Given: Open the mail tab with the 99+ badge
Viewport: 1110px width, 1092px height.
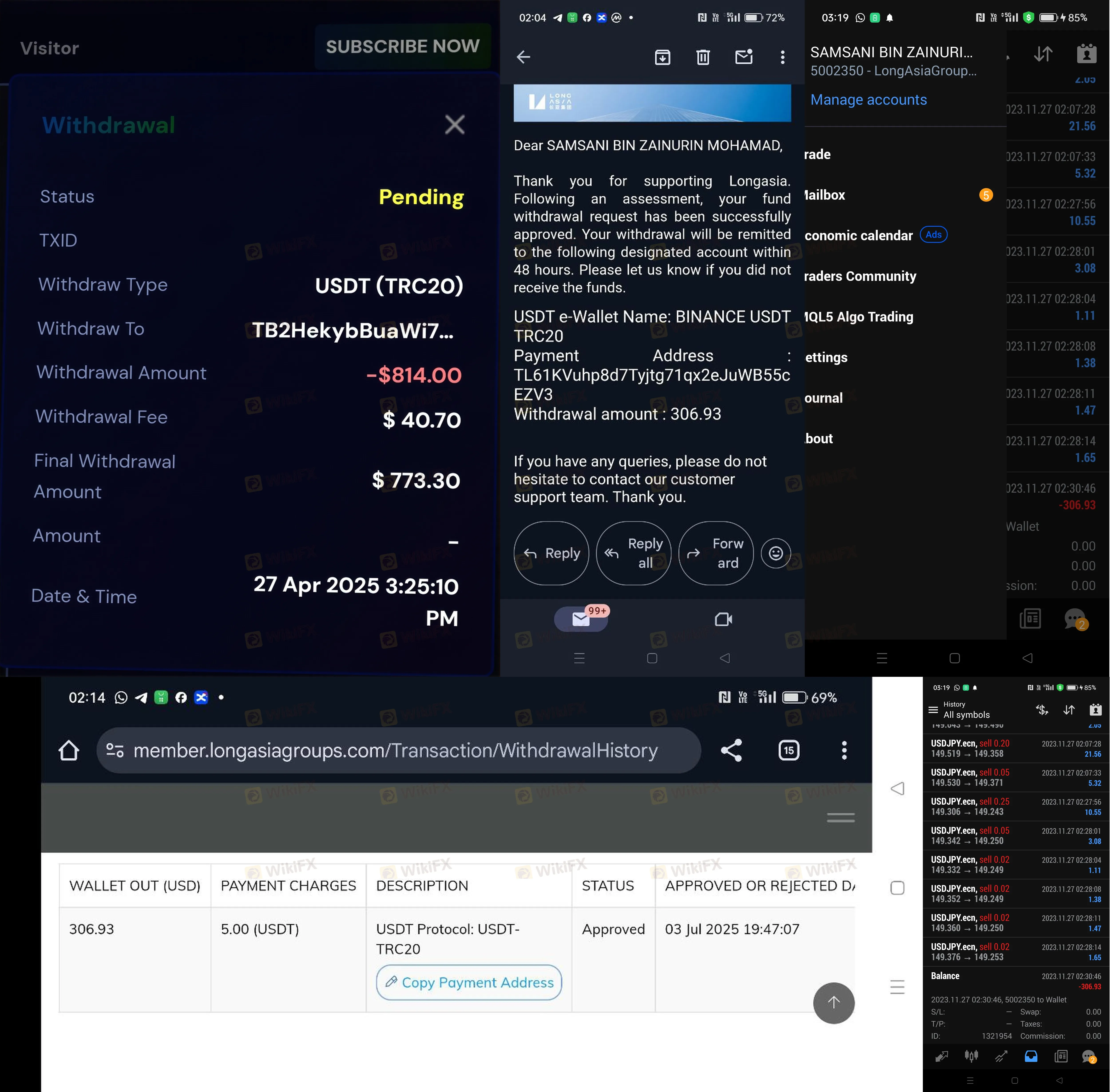Looking at the screenshot, I should [x=581, y=619].
